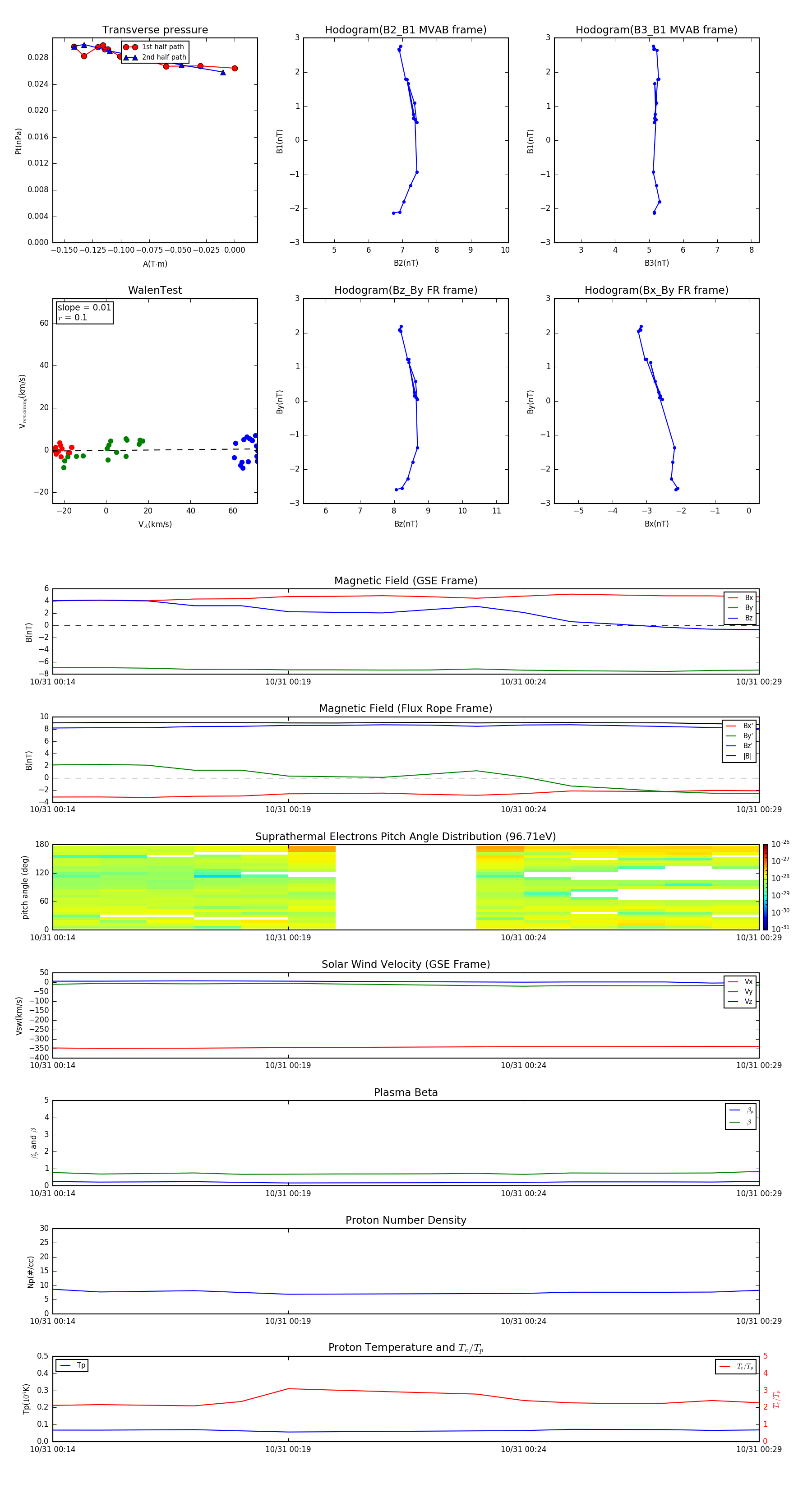Select the βp legend entry in Plasma Beta
Screen dimensions: 812x1489
click(x=741, y=1110)
